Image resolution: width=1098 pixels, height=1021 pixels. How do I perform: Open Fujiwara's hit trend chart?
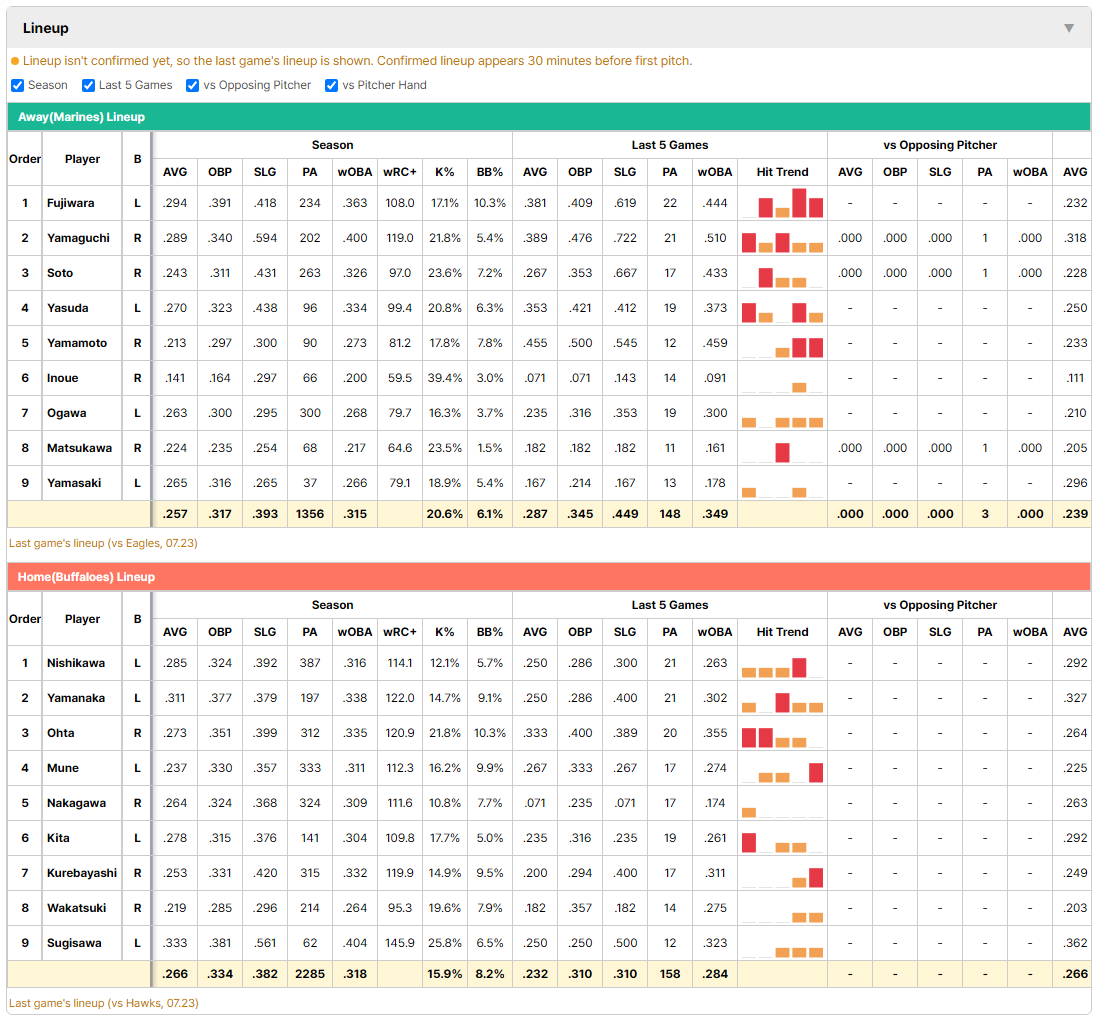click(782, 203)
